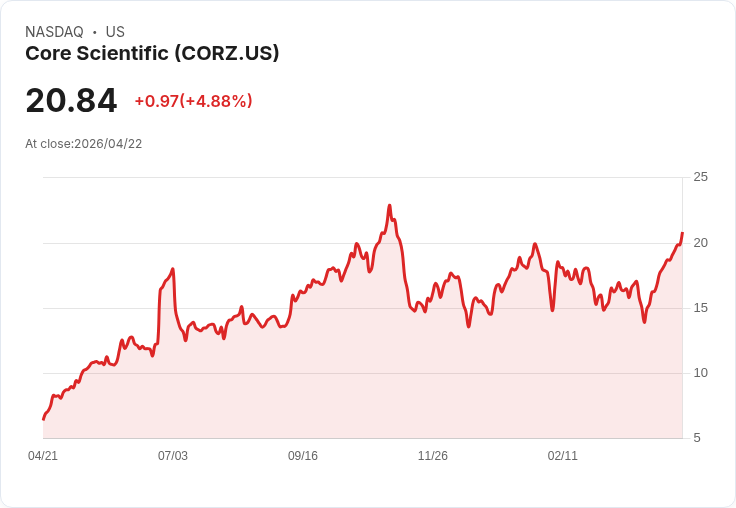Click the +0.97(+4.88%) change value
The width and height of the screenshot is (736, 508).
pyautogui.click(x=193, y=101)
